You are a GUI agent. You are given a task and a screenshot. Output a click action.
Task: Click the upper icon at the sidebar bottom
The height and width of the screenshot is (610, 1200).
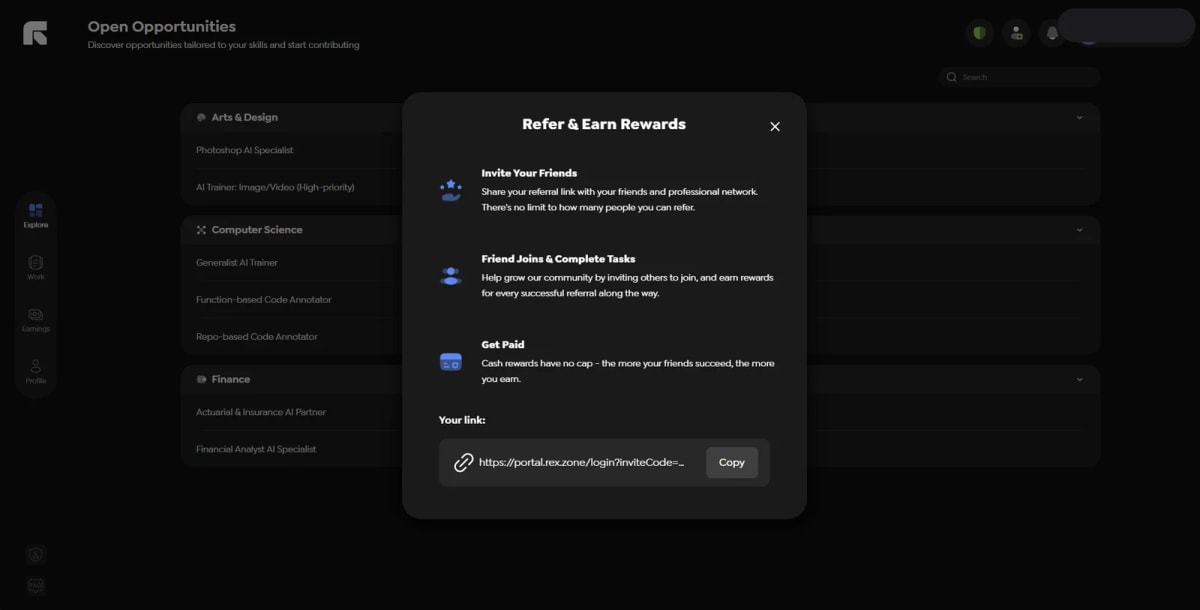[36, 554]
